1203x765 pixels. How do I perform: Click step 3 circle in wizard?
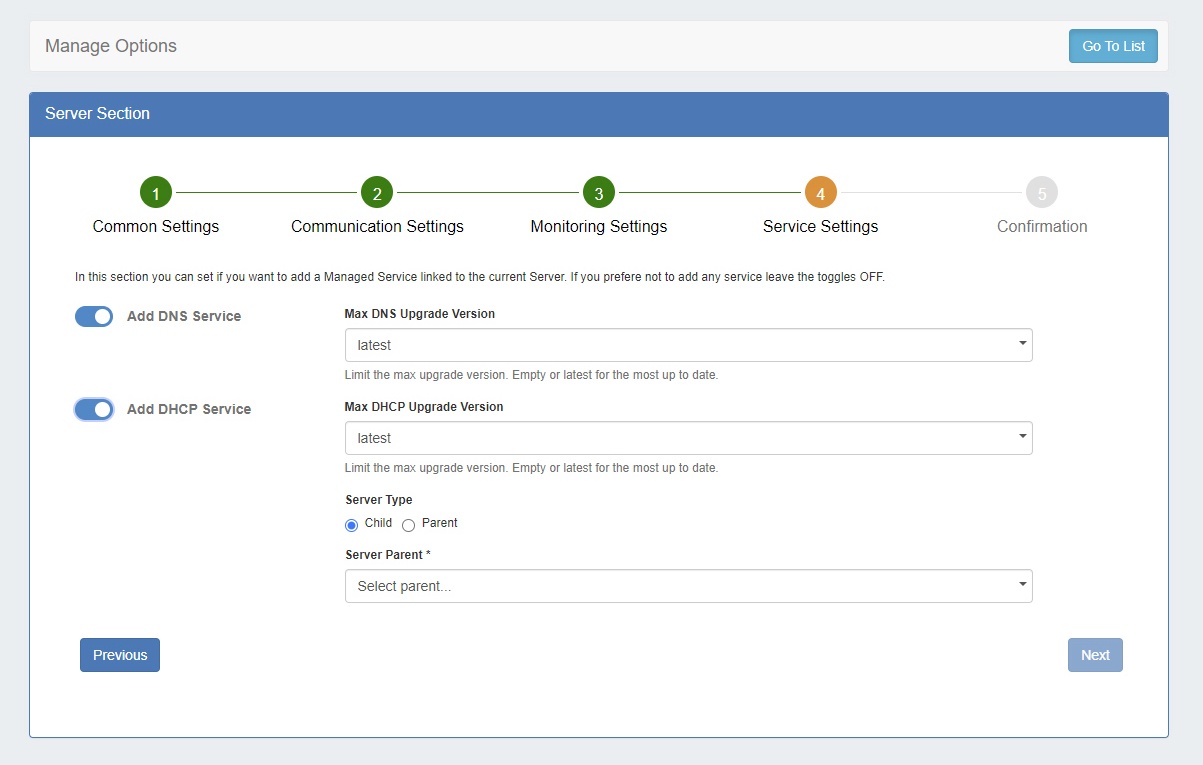pyautogui.click(x=599, y=193)
